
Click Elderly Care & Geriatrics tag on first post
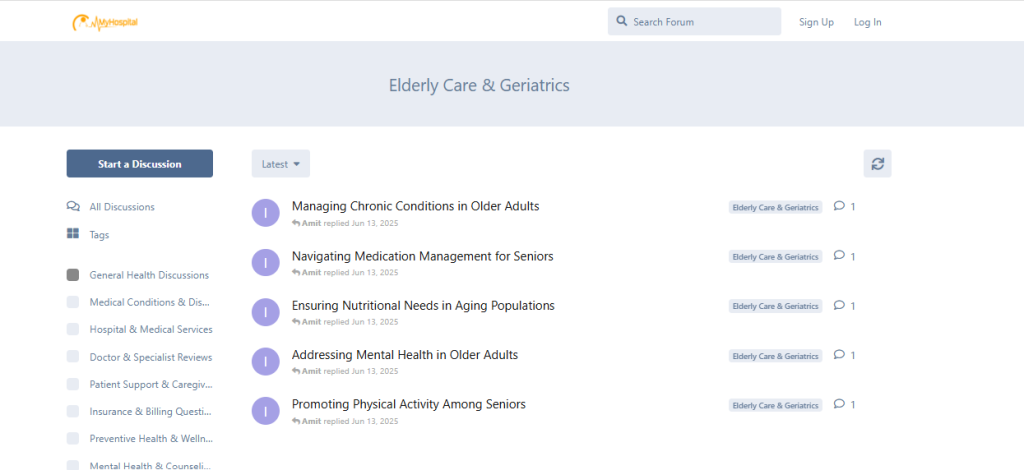tap(775, 207)
